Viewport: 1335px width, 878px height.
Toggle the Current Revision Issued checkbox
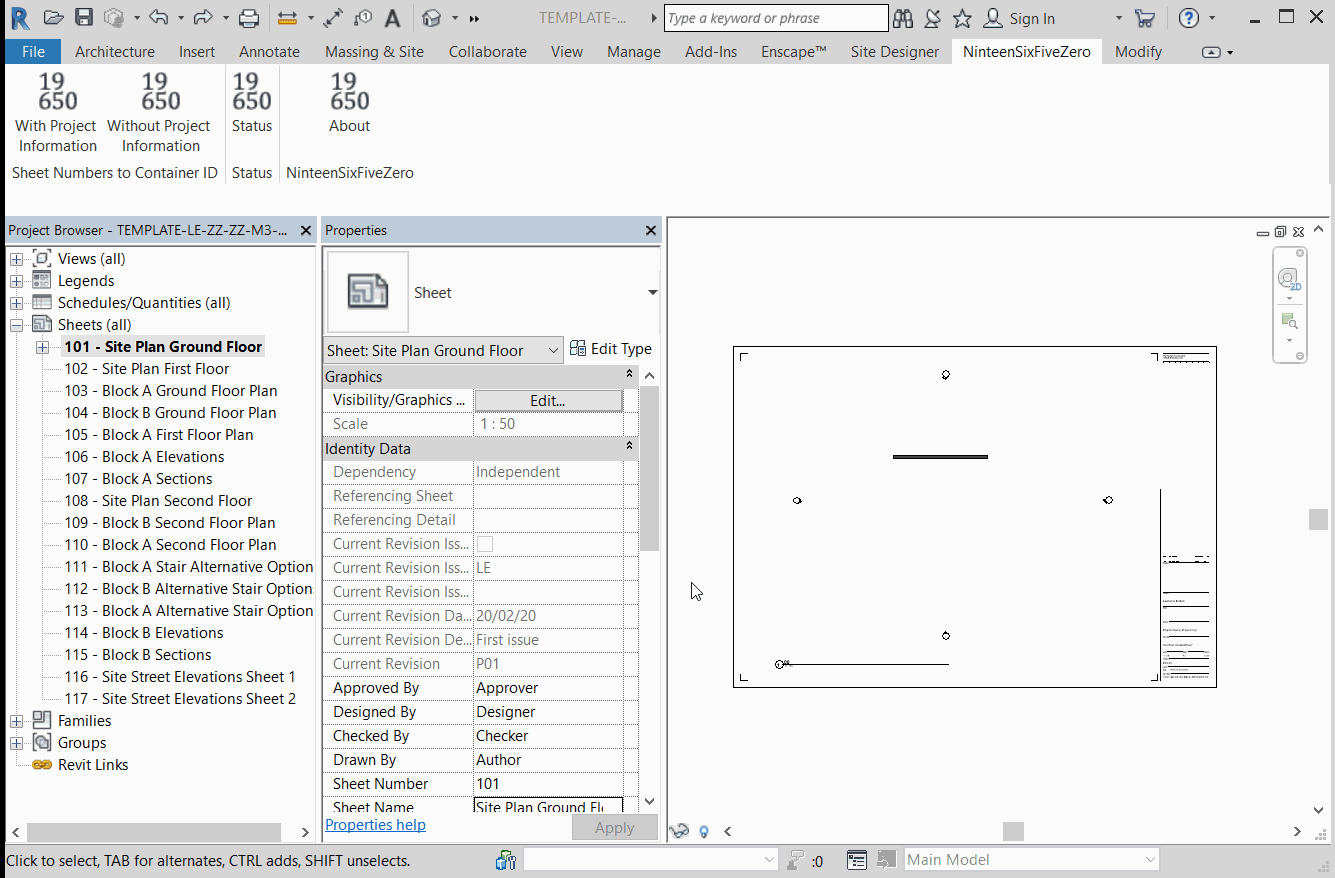(x=485, y=544)
